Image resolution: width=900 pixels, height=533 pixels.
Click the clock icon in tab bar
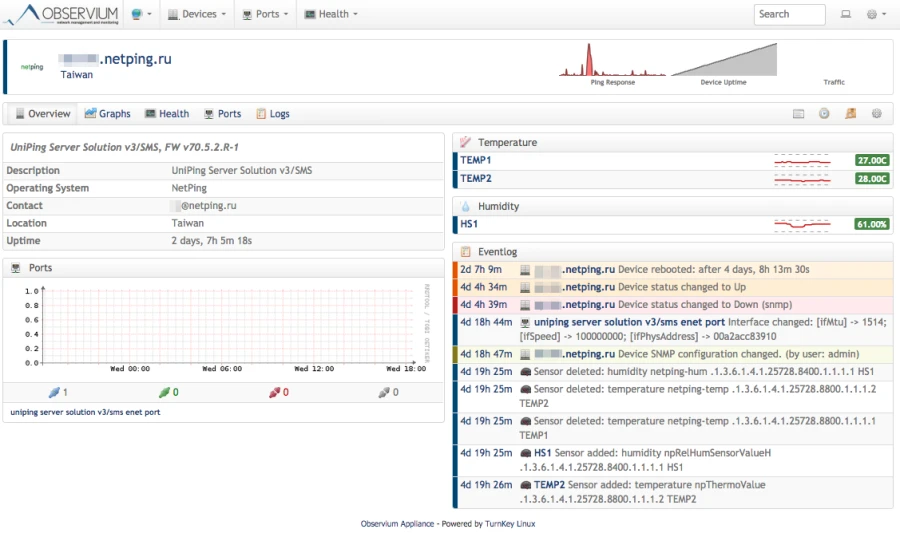pos(824,114)
